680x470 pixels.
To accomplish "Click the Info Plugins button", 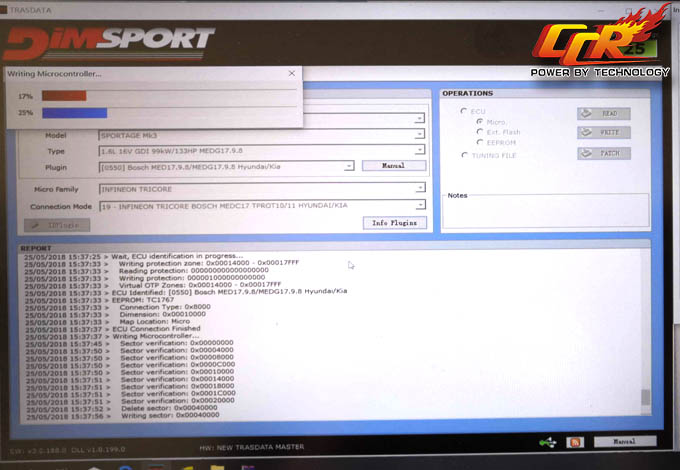I will tap(395, 223).
